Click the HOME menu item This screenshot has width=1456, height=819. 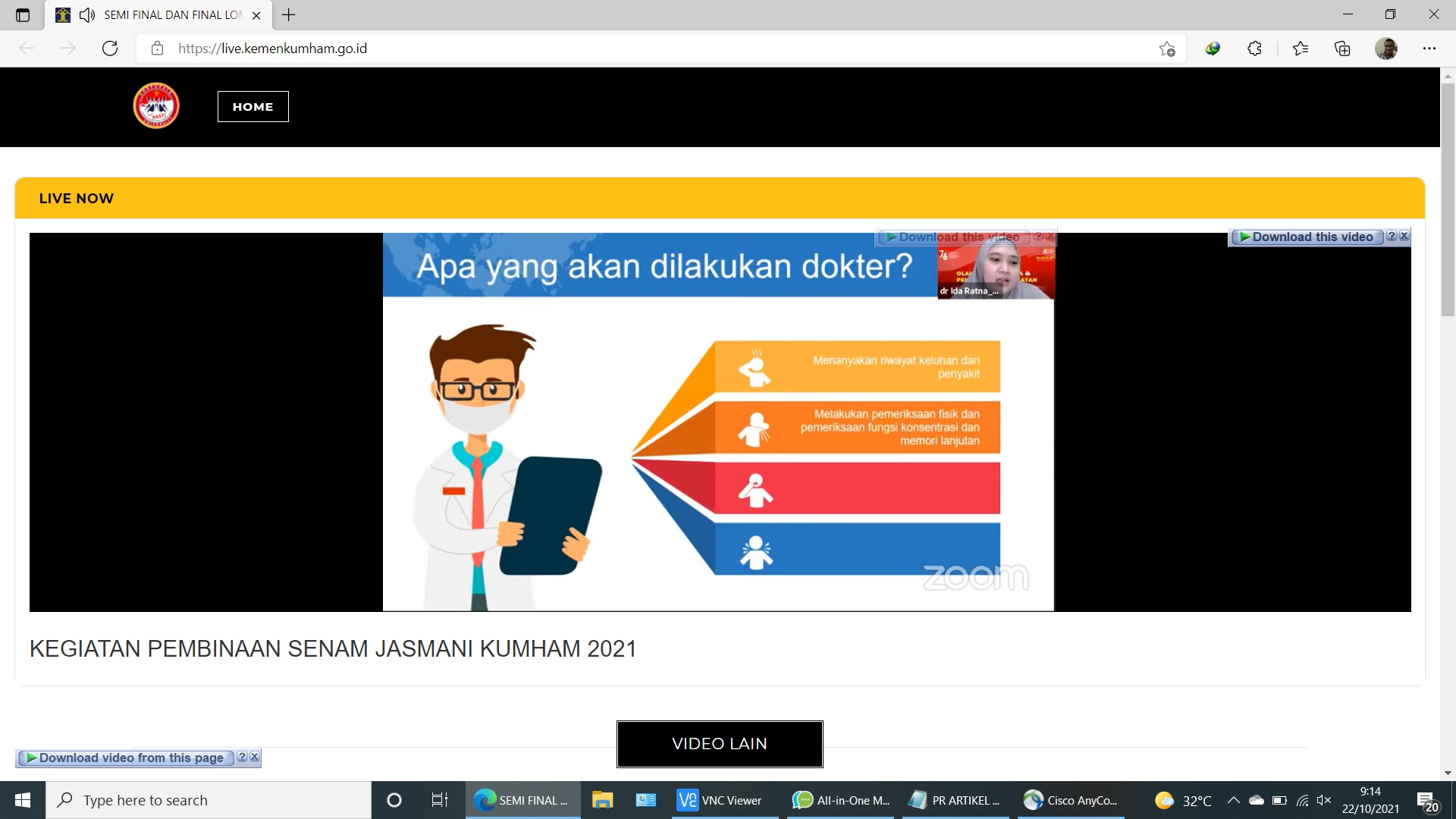253,107
